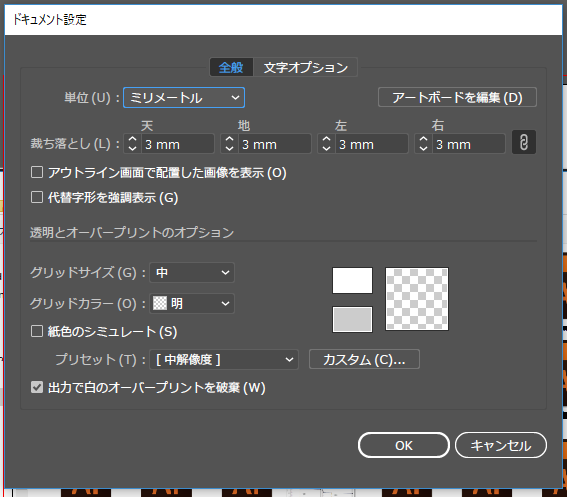
Task: Open the 単位 units dropdown
Action: [x=184, y=98]
